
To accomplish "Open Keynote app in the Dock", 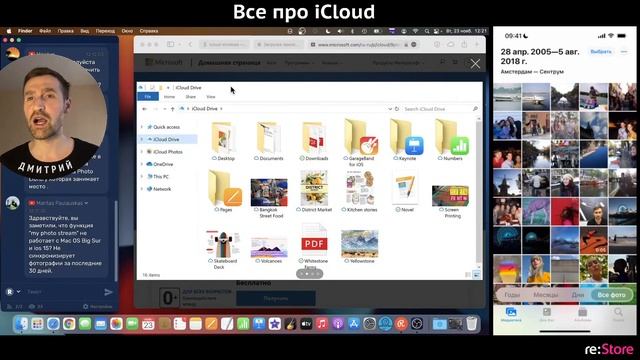I will (x=259, y=324).
